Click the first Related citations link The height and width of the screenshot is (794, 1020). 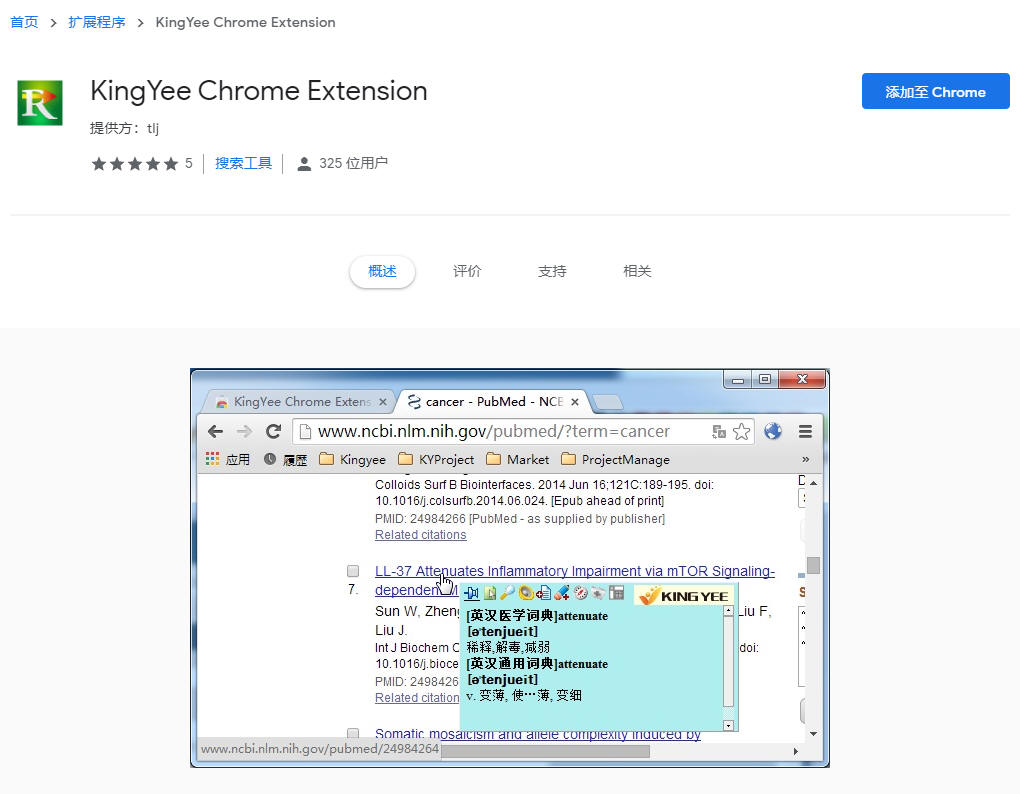point(420,535)
